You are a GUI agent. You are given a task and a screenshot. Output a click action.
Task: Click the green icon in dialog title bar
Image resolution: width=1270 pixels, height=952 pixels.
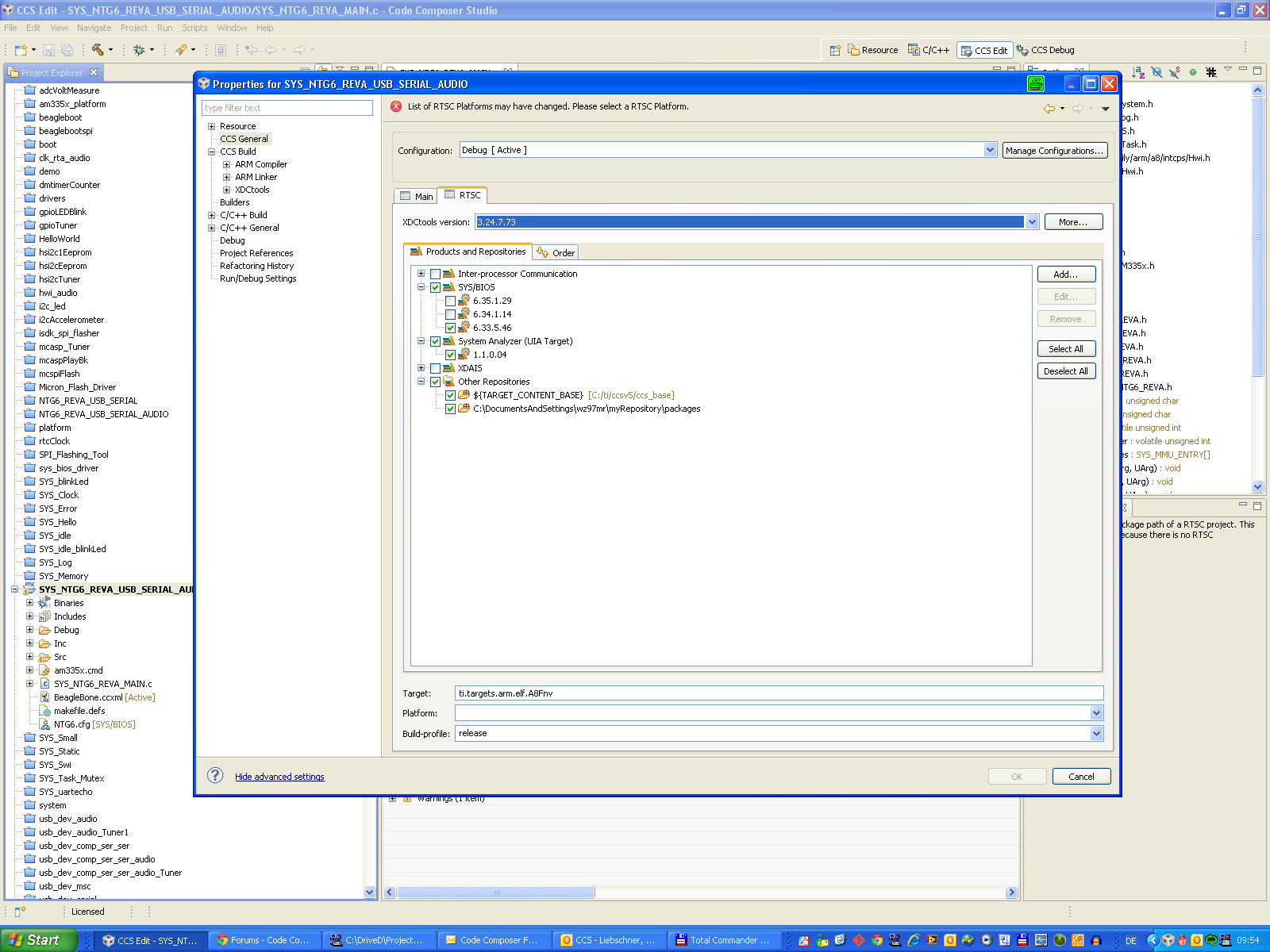pos(1035,84)
